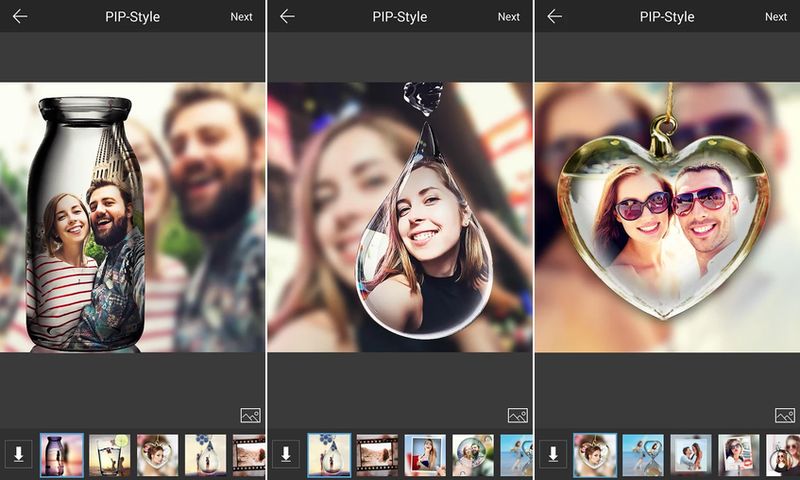The width and height of the screenshot is (800, 480).
Task: Tap the highlighted heart thumbnail on heart-pendant screen
Action: coord(595,454)
